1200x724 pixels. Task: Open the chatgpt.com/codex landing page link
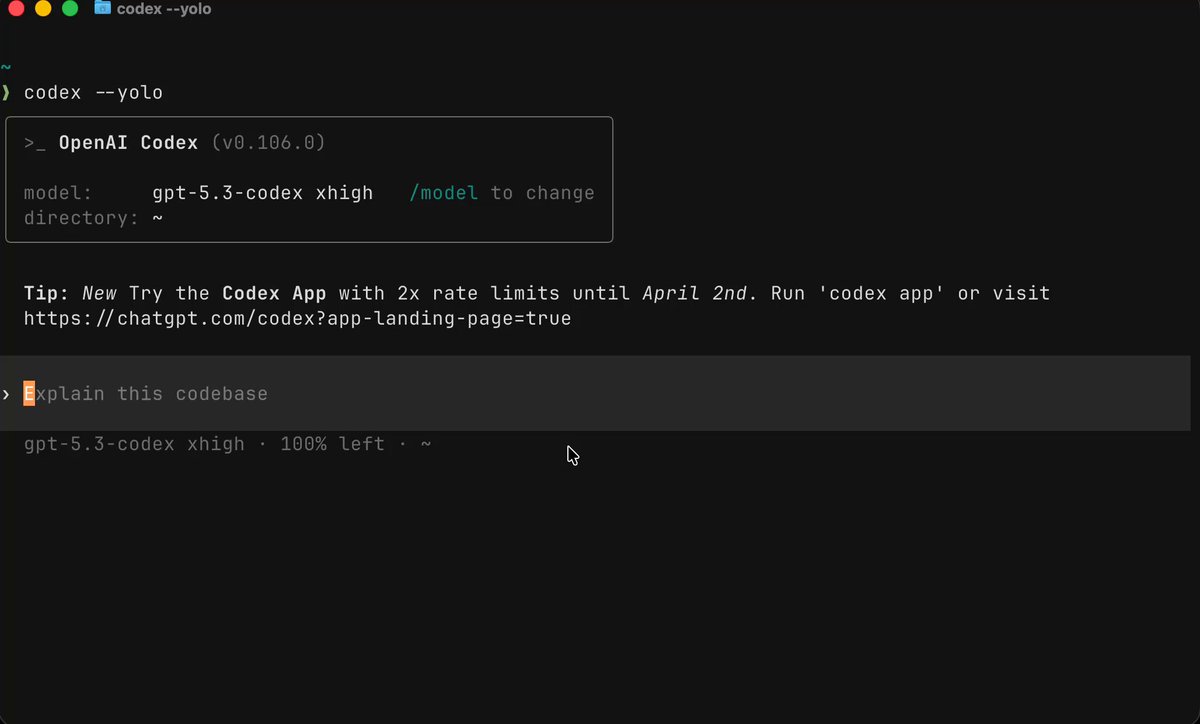click(x=298, y=319)
